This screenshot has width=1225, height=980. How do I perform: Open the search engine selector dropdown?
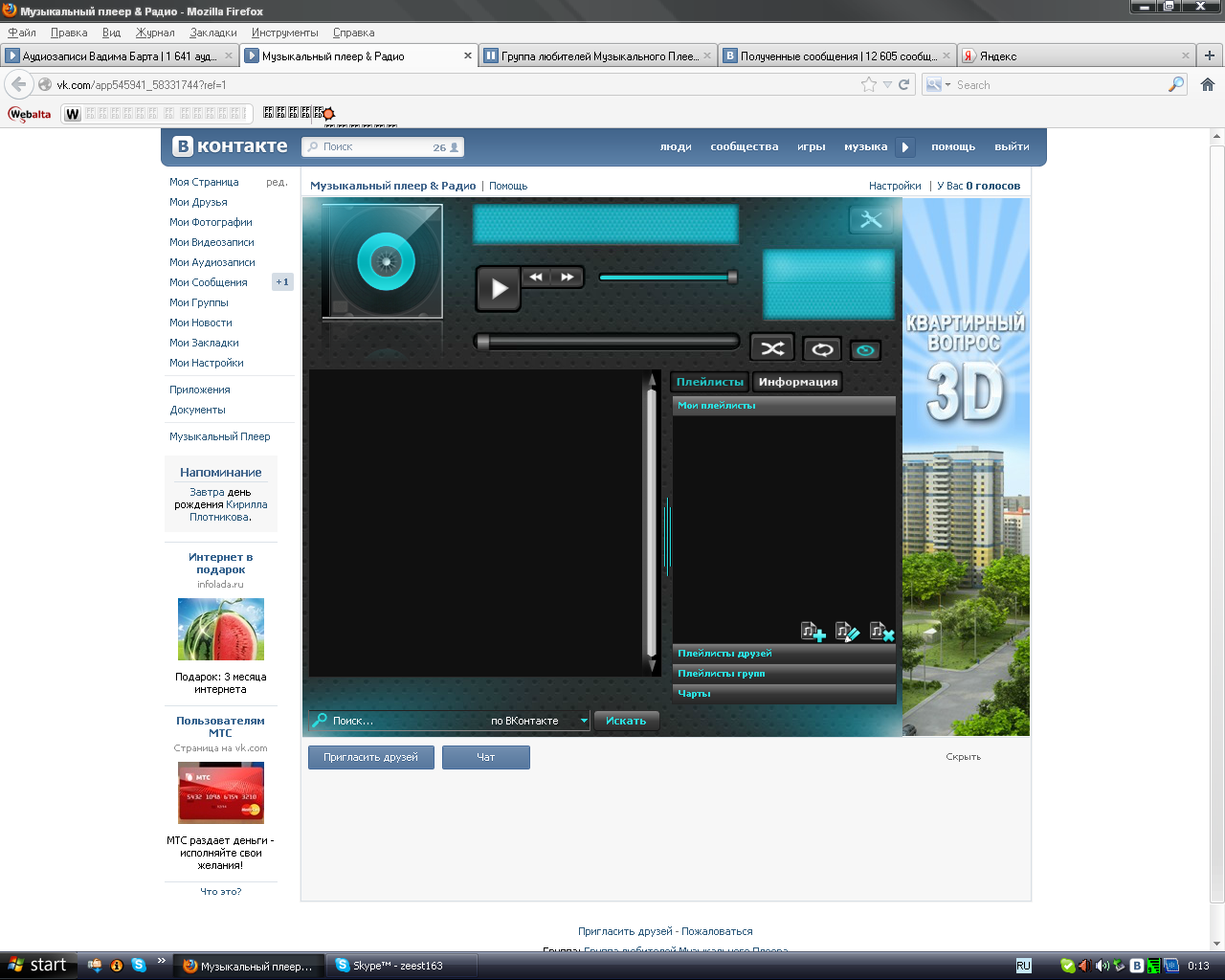(x=938, y=84)
